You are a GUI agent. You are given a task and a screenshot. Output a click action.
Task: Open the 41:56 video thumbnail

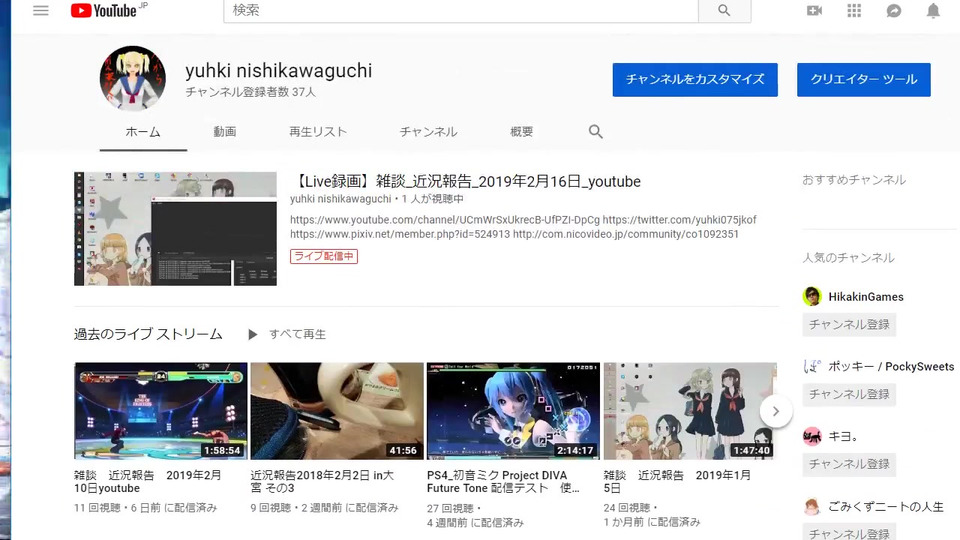337,411
